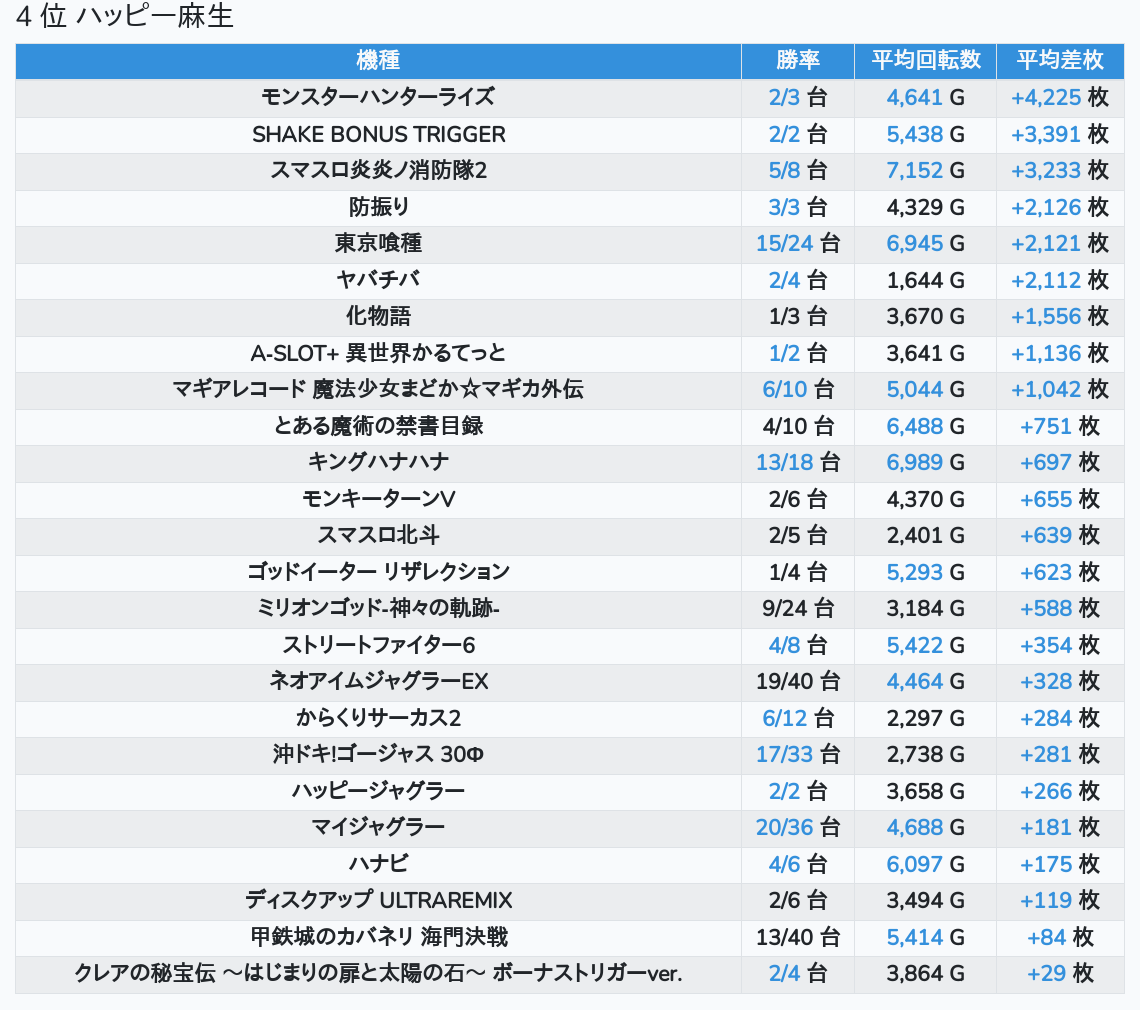Screen dimensions: 1140x1010
Task: Click average difference +84 枚
Action: (x=1060, y=937)
